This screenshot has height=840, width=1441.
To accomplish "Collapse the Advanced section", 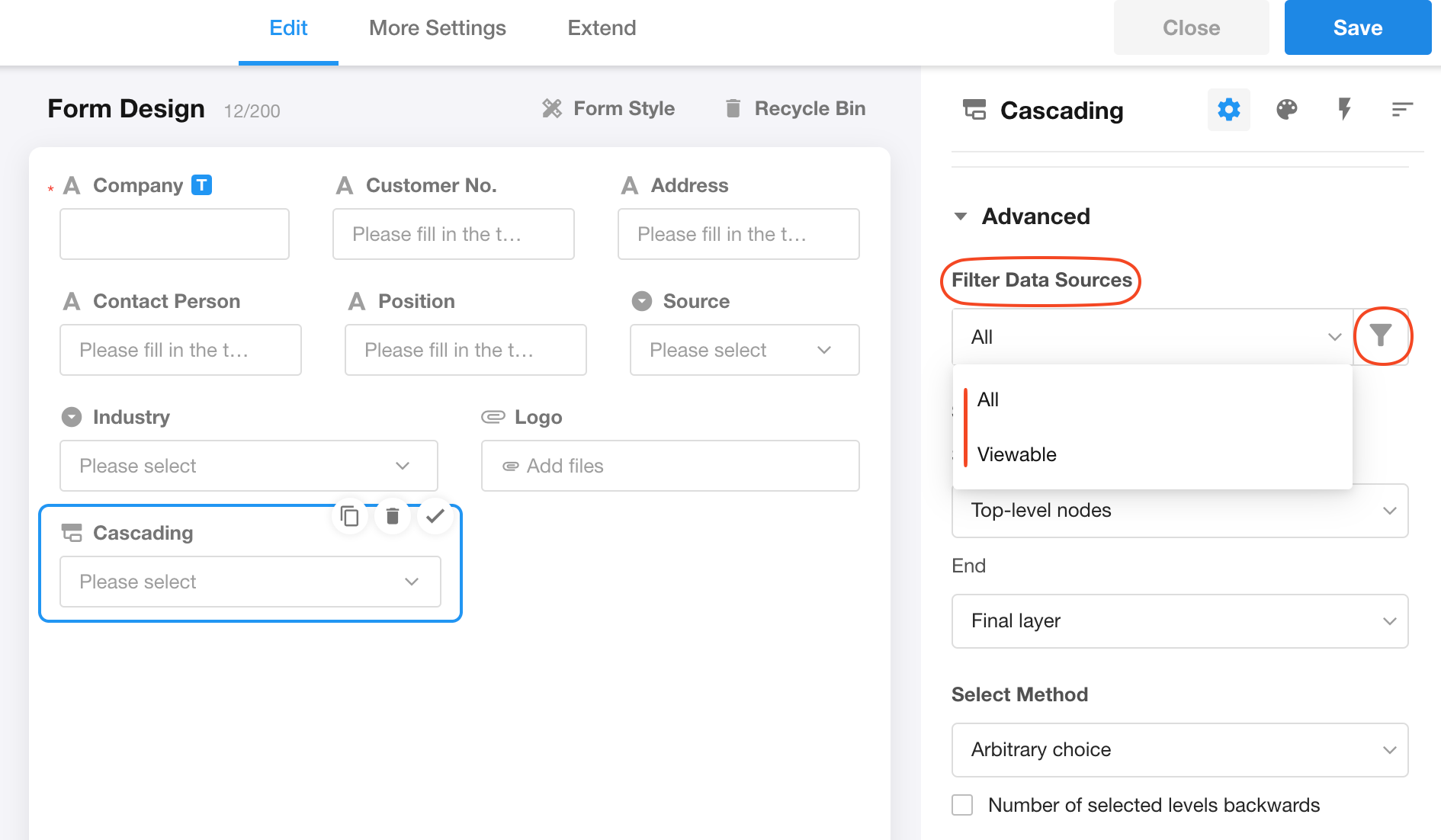I will [961, 216].
